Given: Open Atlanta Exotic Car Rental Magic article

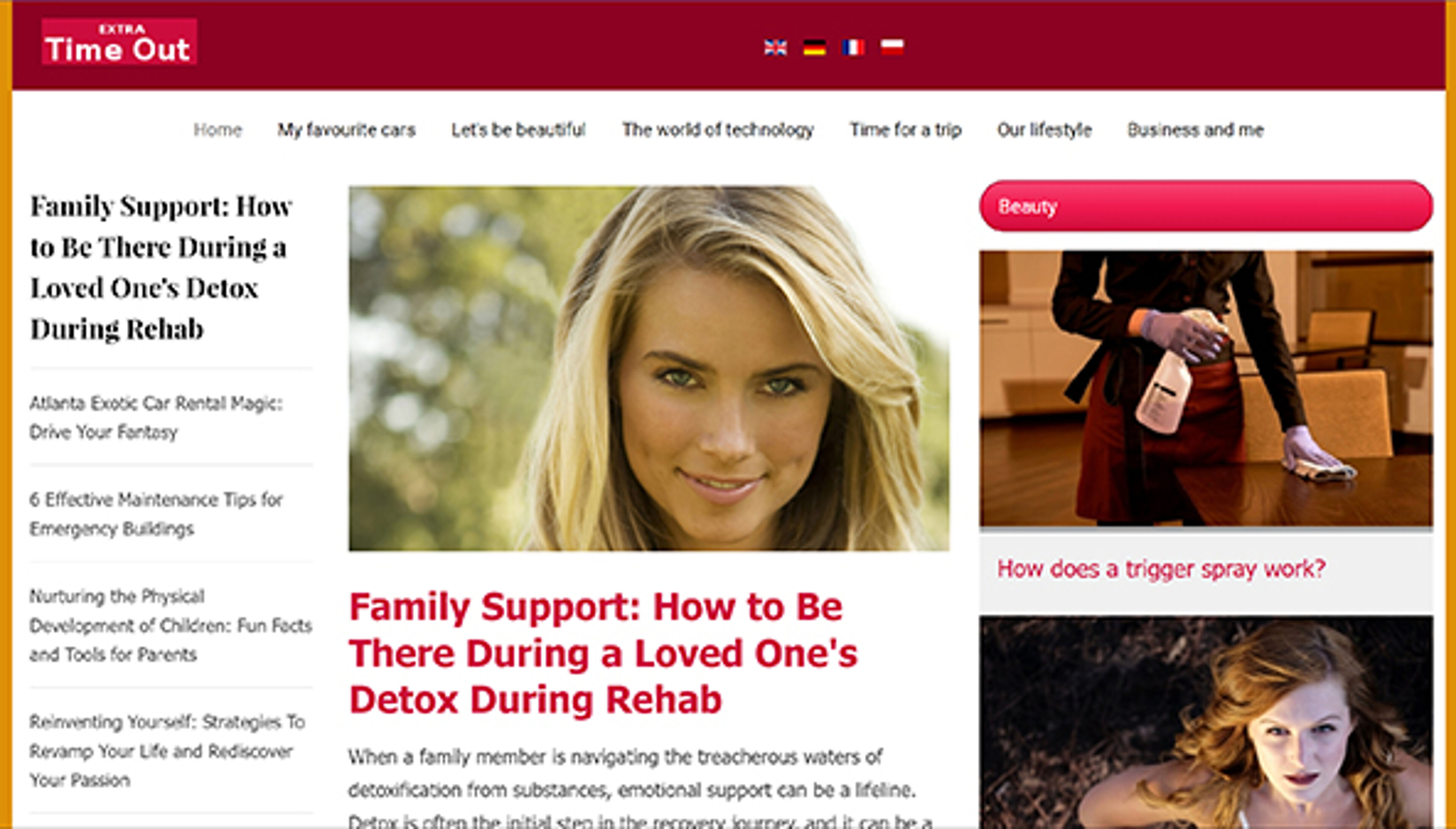Looking at the screenshot, I should tap(156, 418).
